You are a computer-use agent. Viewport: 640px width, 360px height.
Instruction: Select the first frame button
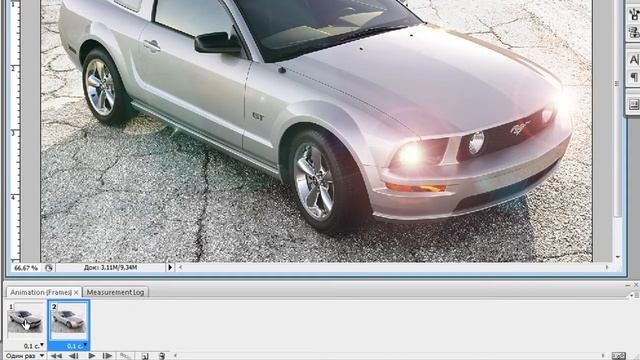56,356
